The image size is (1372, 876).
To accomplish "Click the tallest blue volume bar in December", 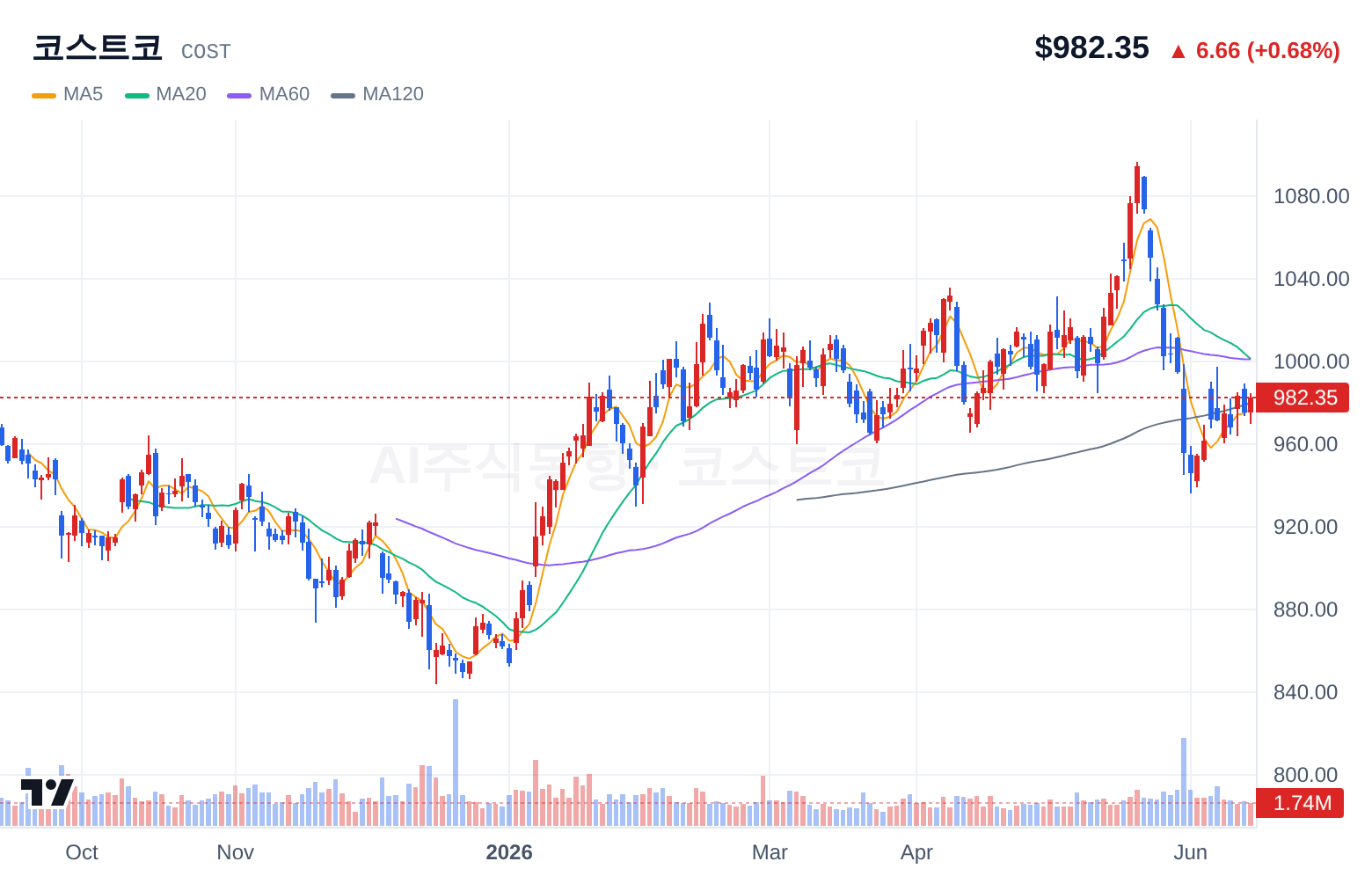I will 456,763.
